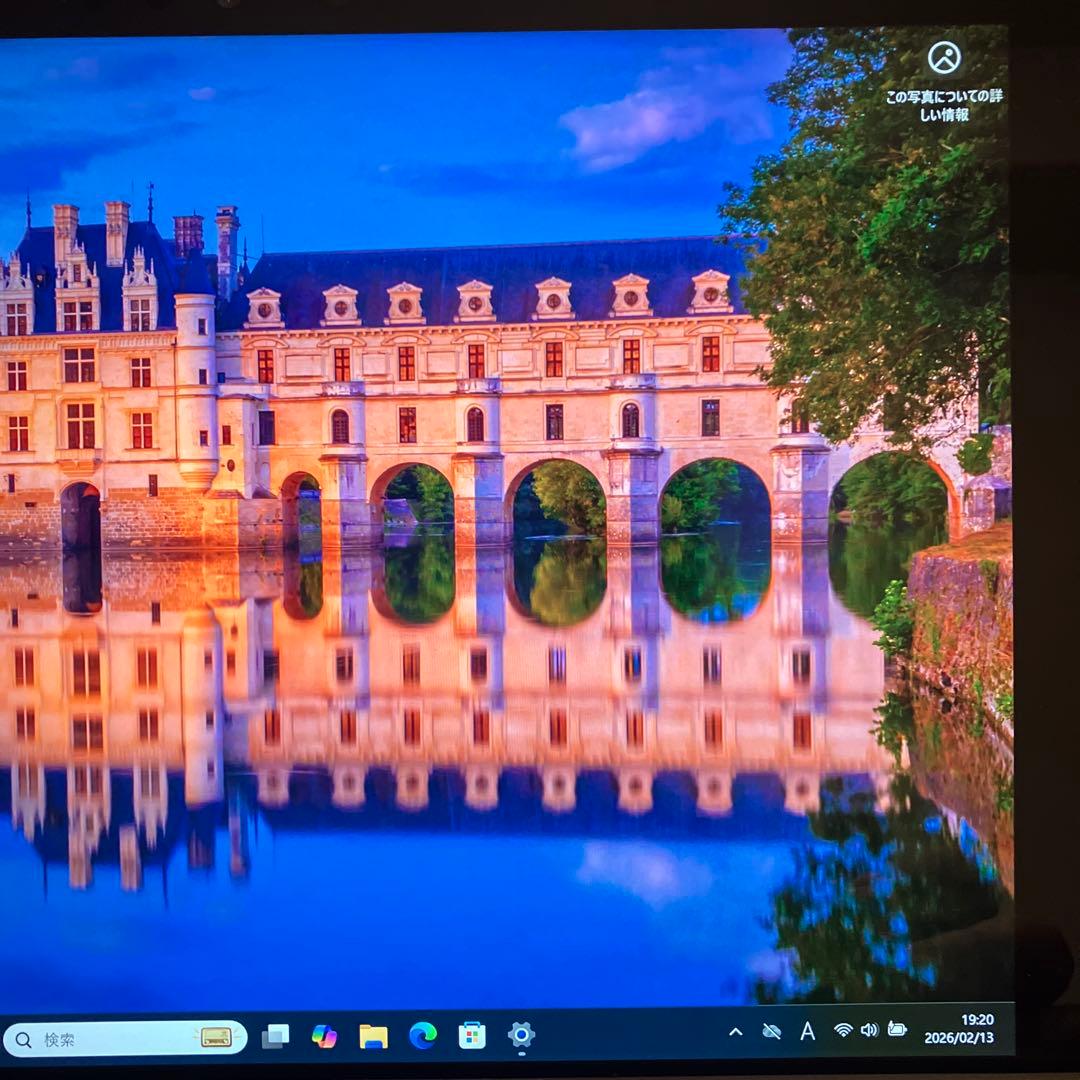Open the Microsoft Store app
Viewport: 1080px width, 1080px height.
point(470,1038)
